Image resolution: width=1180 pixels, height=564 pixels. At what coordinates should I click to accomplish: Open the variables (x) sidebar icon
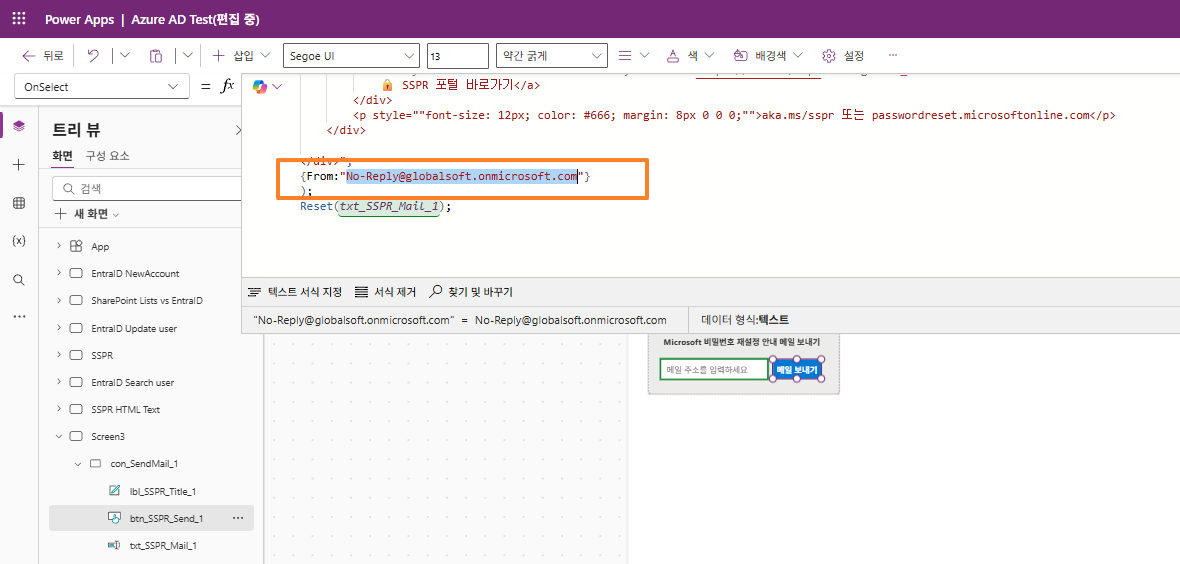point(19,241)
